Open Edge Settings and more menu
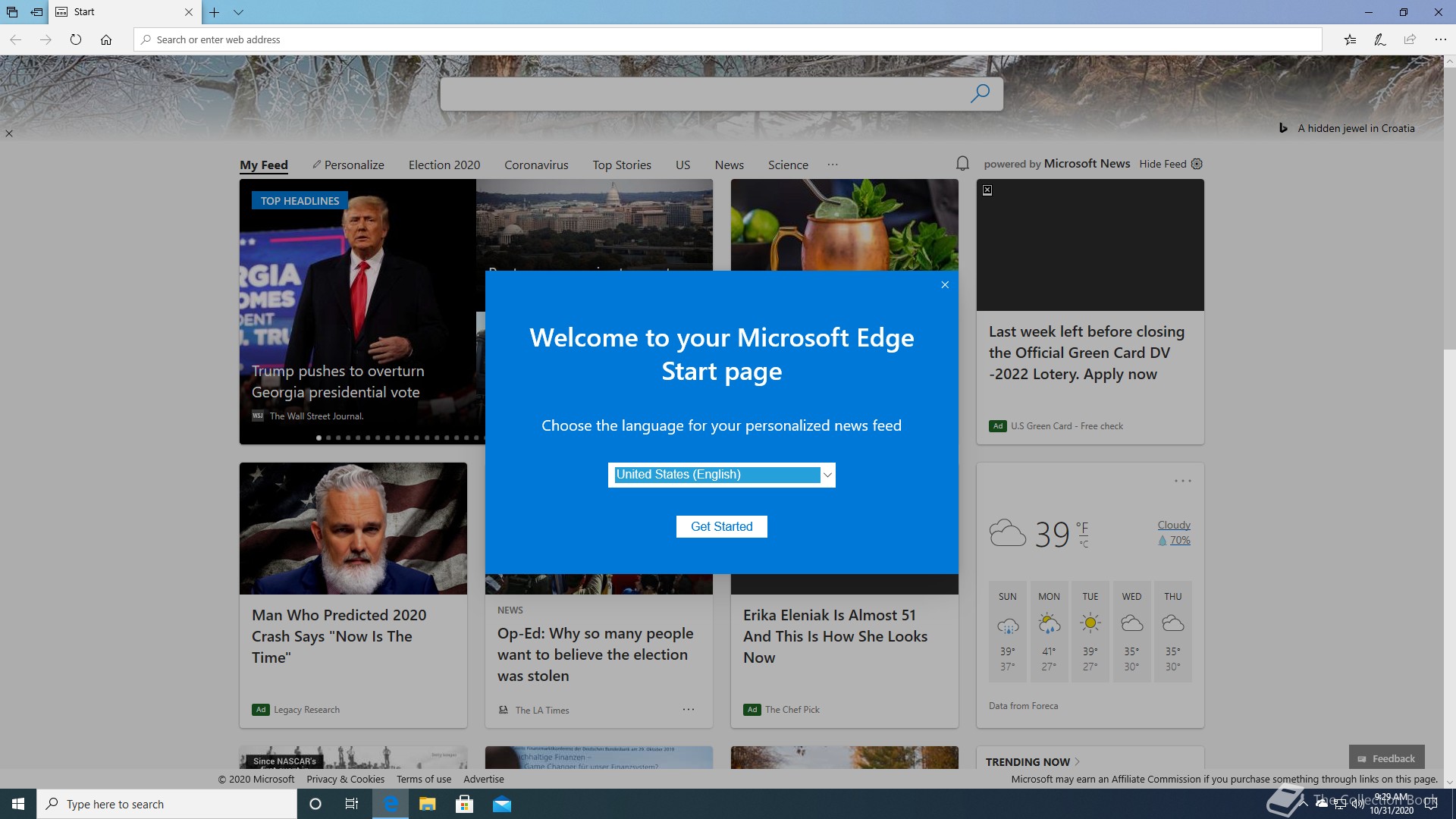Screen dimensions: 1456x819 tap(1440, 39)
